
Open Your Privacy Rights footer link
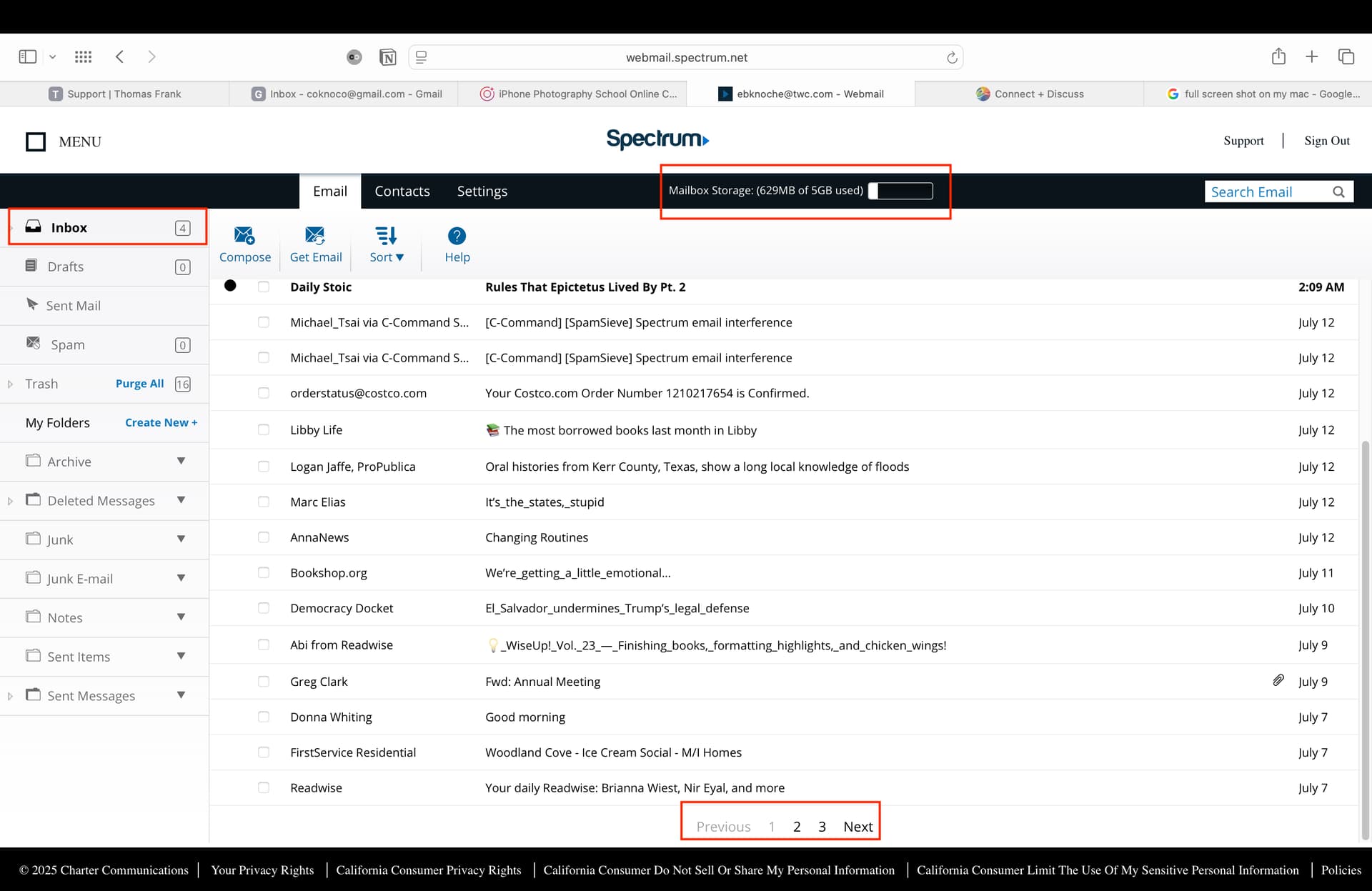click(x=262, y=870)
